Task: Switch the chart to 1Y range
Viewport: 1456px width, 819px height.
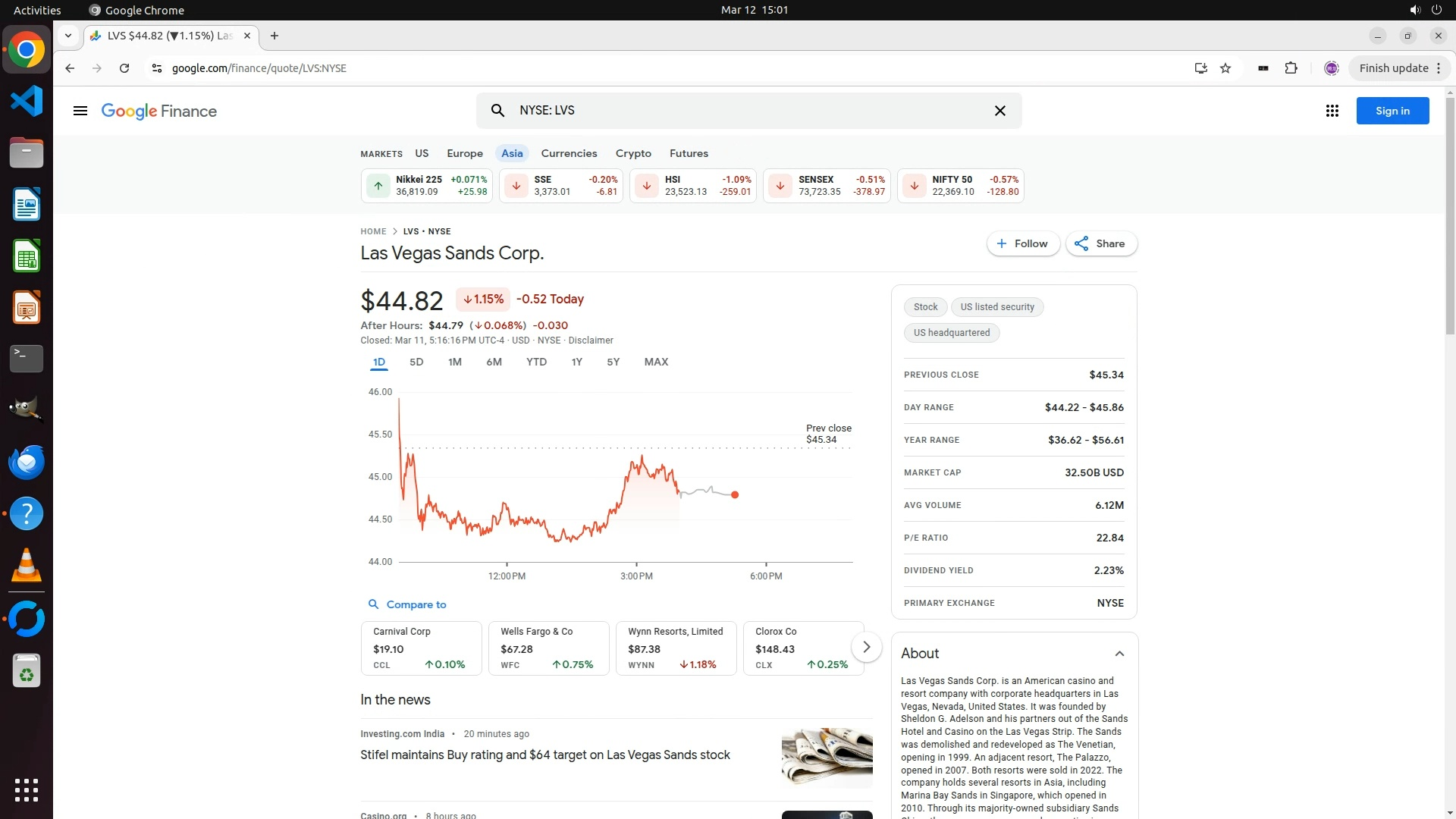Action: 576,362
